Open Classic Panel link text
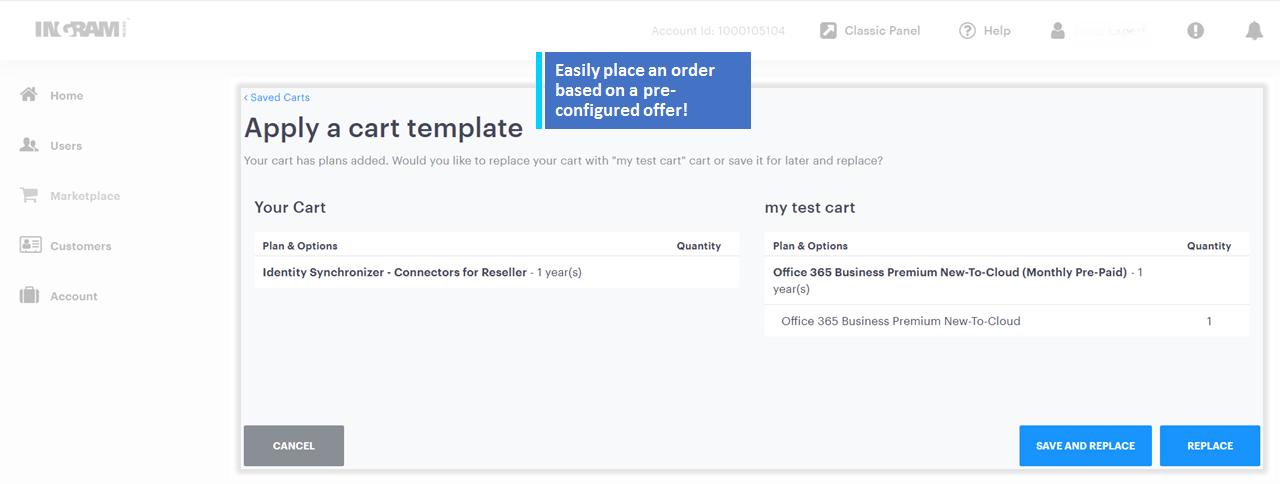This screenshot has height=484, width=1280. point(882,31)
